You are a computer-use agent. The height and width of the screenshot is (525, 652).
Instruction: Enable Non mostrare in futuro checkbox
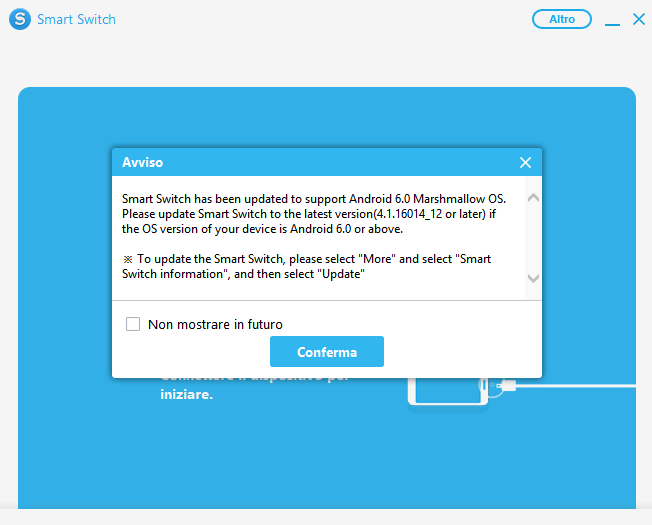click(x=133, y=324)
